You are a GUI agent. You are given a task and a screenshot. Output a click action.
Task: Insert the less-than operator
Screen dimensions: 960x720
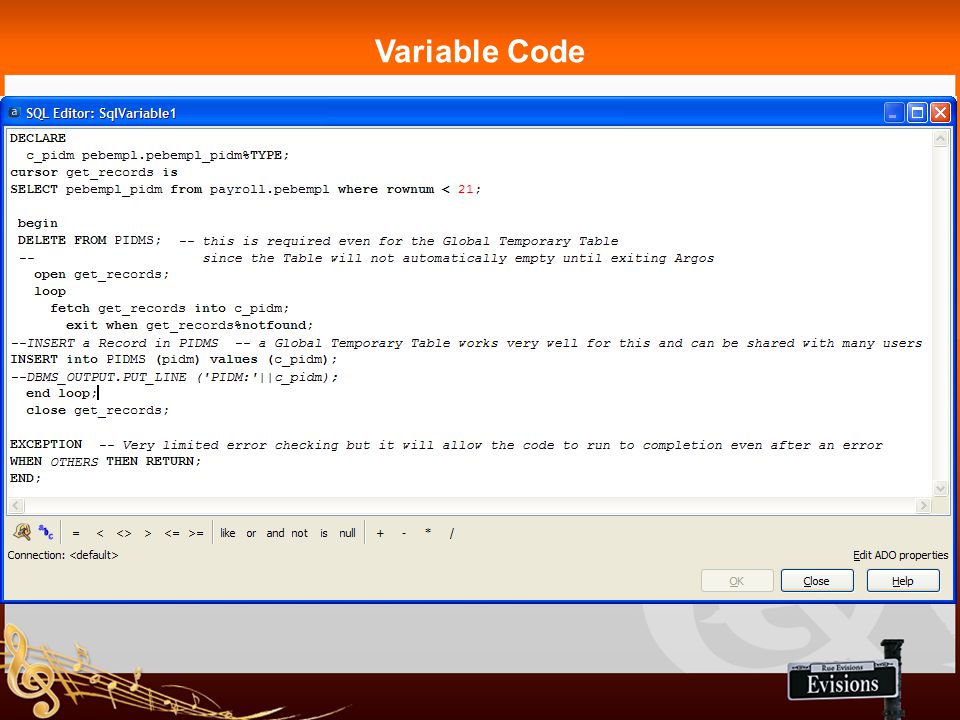point(100,533)
